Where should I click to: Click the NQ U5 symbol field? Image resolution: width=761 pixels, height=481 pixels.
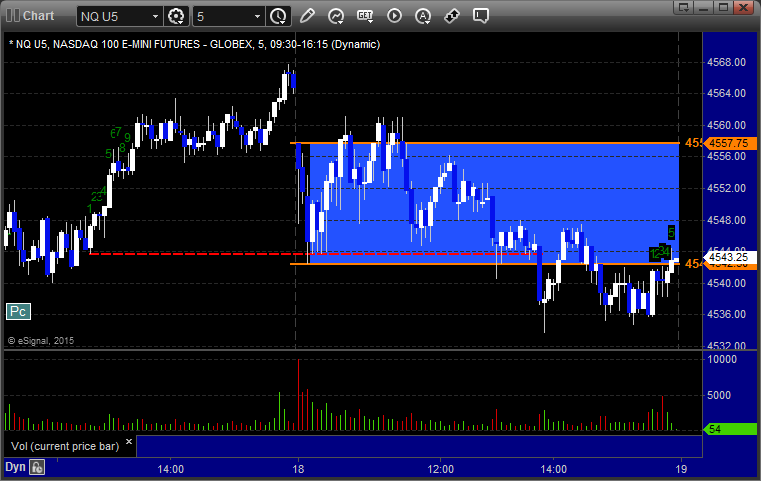[119, 17]
